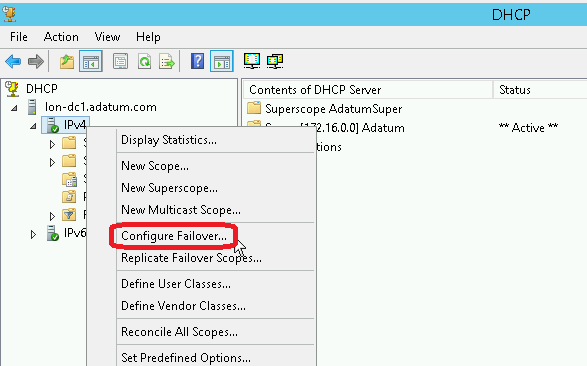587x366 pixels.
Task: Open the Action menu
Action: [x=61, y=37]
